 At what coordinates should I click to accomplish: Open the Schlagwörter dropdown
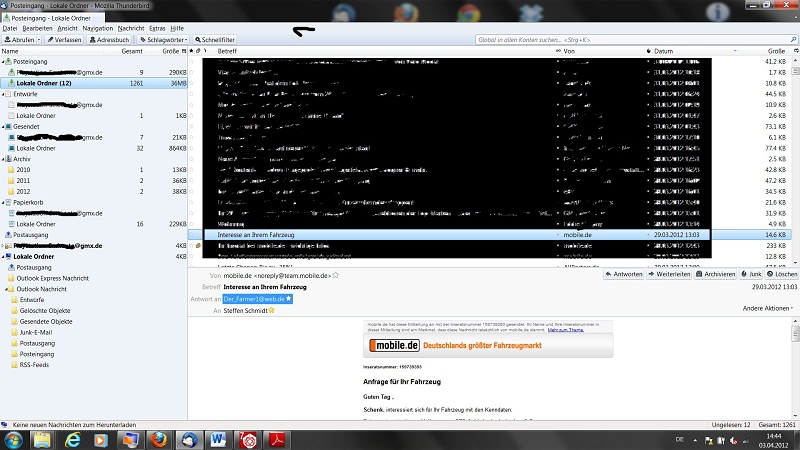point(163,39)
